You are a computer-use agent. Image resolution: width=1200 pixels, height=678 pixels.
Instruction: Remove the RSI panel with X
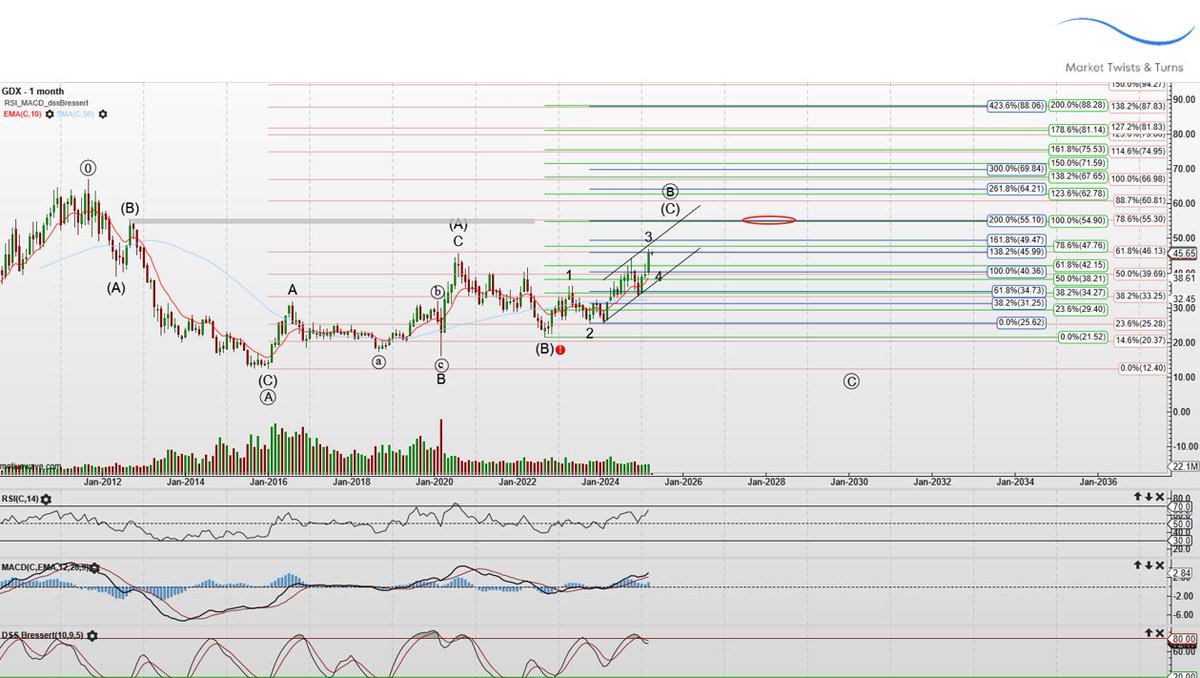coord(1159,497)
